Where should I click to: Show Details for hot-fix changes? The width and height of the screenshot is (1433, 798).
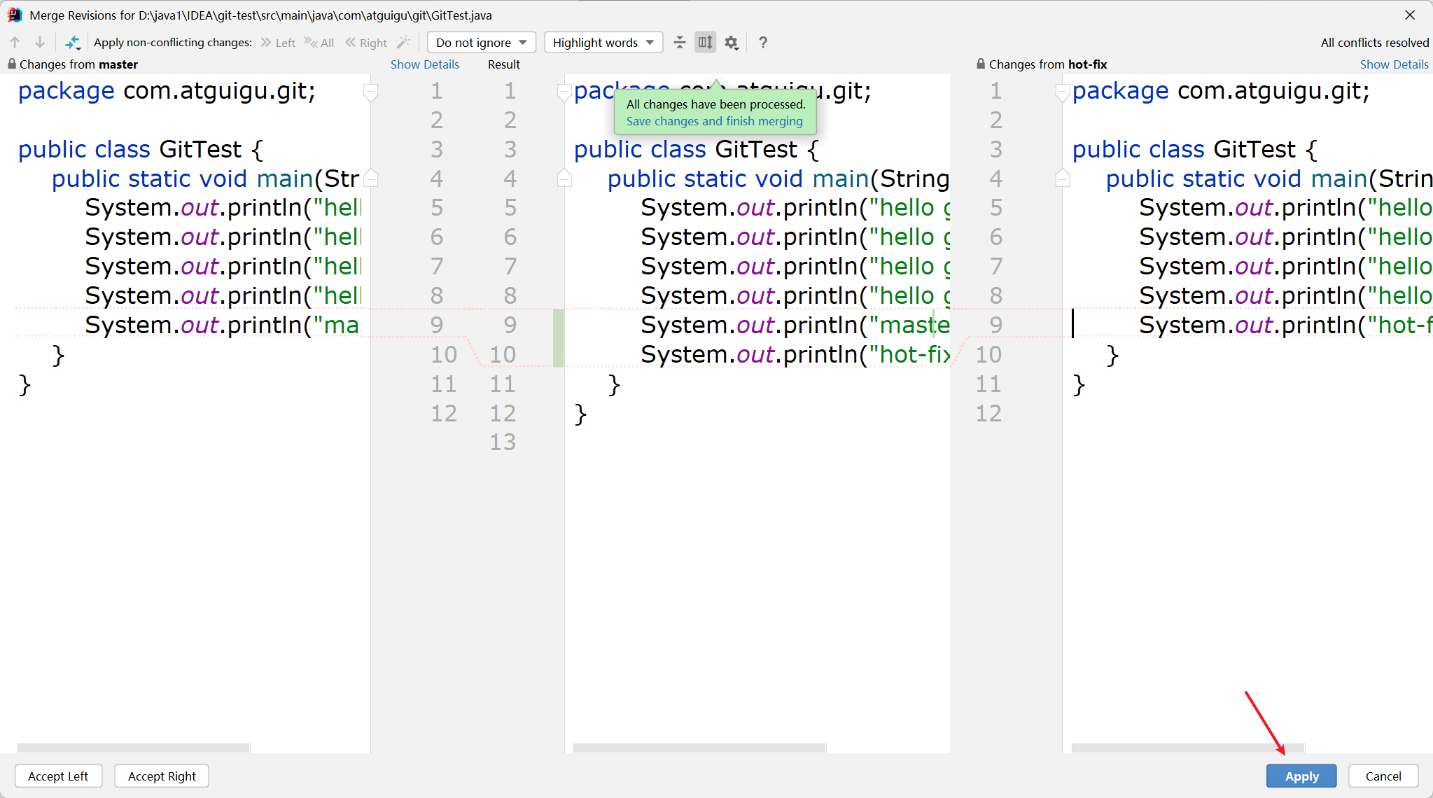1394,64
